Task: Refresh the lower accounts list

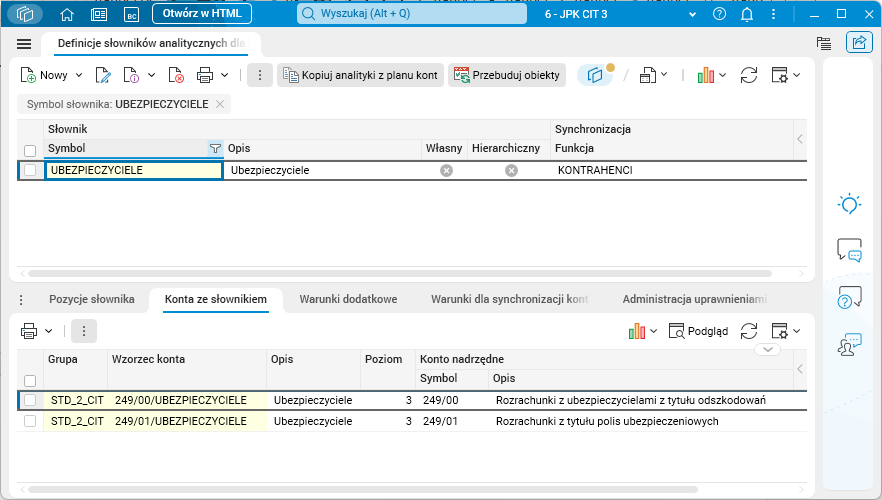Action: (x=749, y=331)
